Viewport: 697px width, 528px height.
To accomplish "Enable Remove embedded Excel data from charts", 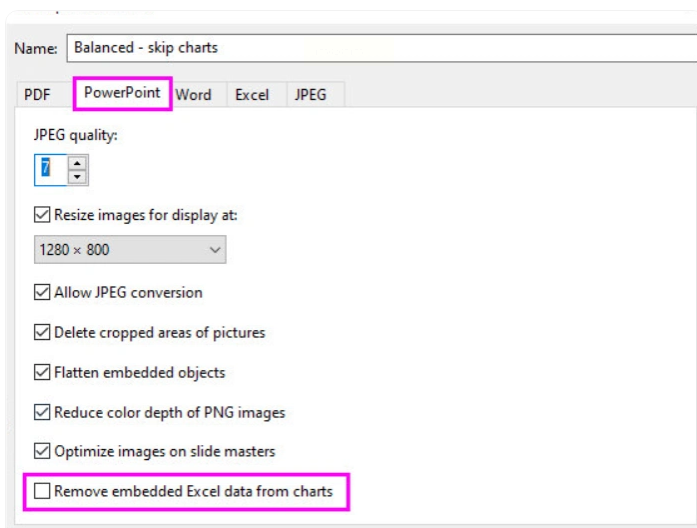I will (42, 491).
